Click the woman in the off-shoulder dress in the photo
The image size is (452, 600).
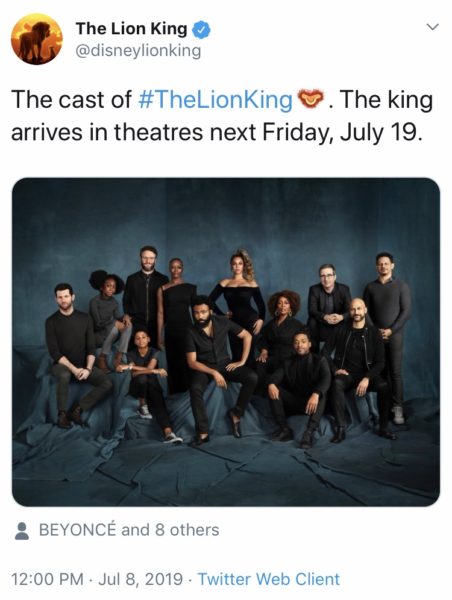point(240,302)
